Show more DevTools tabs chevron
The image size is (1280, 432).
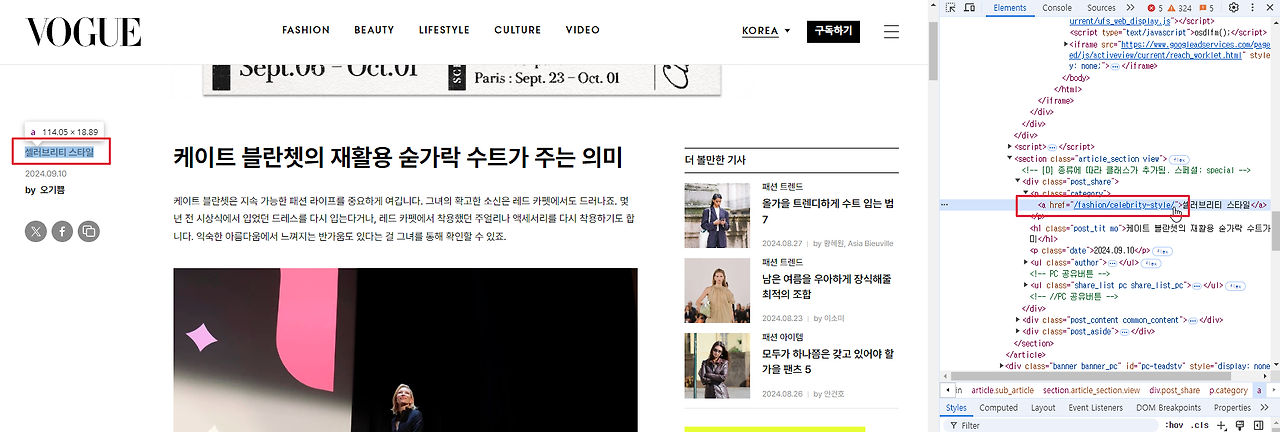(x=1131, y=8)
